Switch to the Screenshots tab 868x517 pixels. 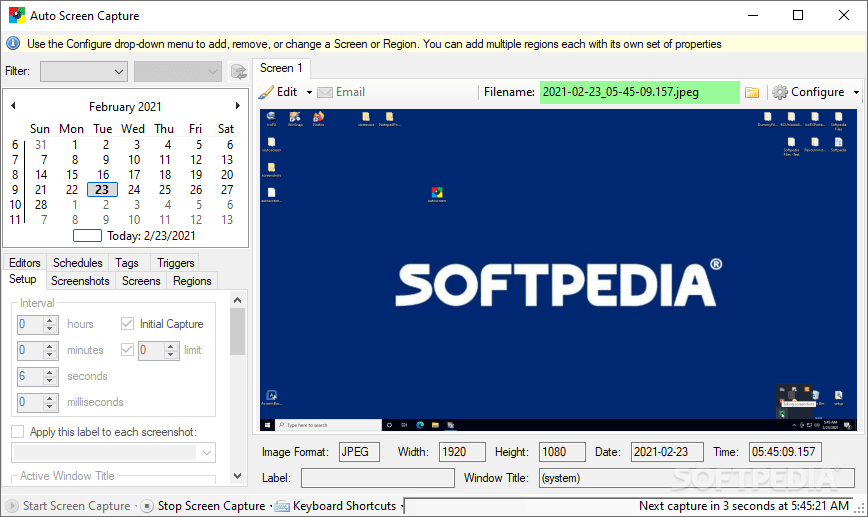[80, 281]
